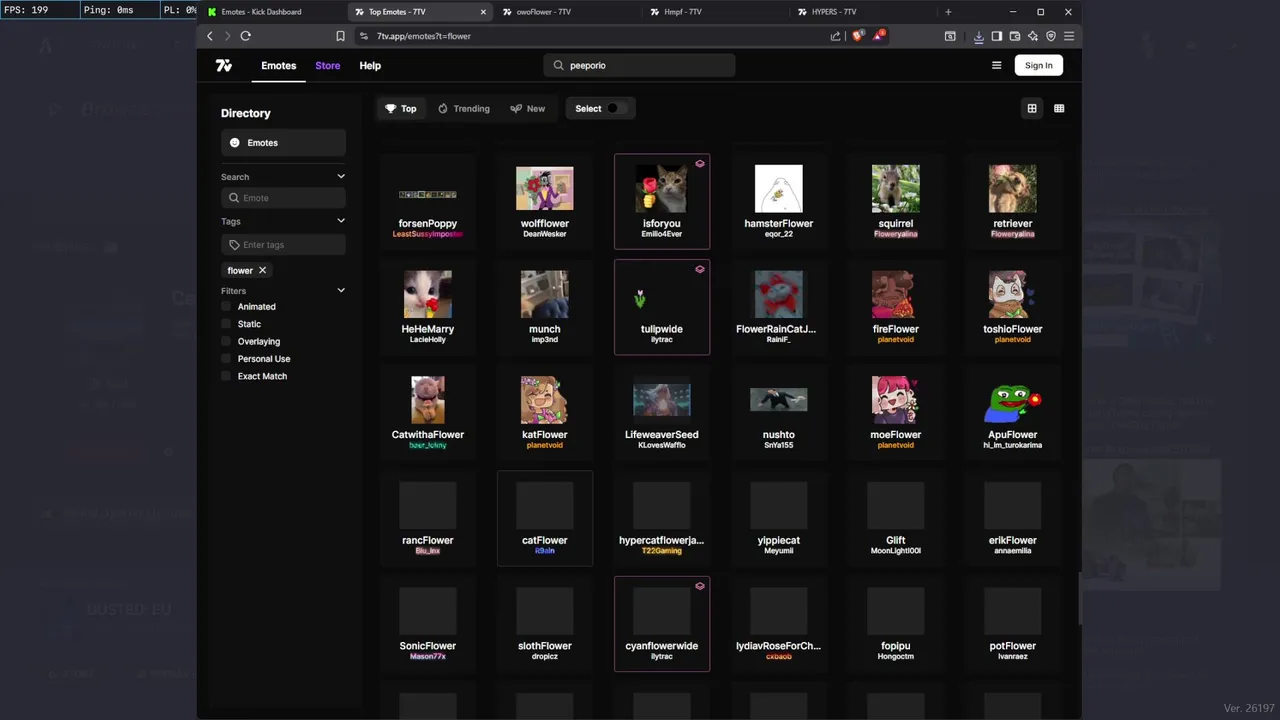Image resolution: width=1280 pixels, height=720 pixels.
Task: Collapse the Search section chevron
Action: tap(341, 177)
